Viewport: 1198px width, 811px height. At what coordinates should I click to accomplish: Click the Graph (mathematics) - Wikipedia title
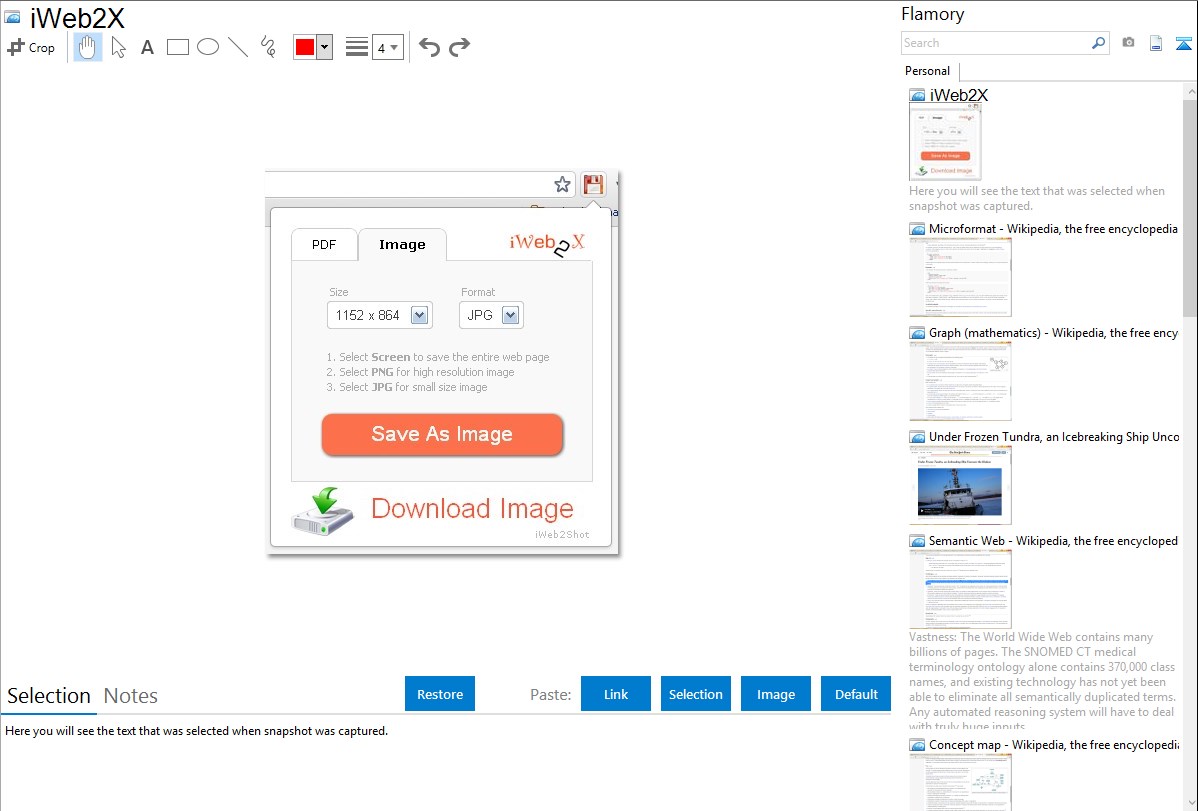point(1053,333)
